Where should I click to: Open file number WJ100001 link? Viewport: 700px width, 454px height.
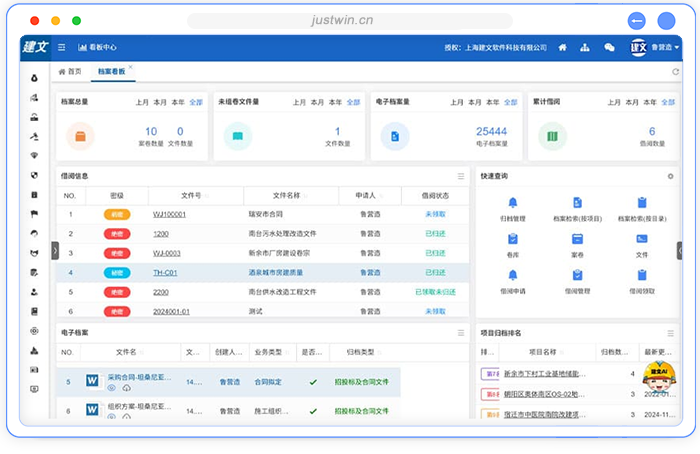click(x=169, y=214)
